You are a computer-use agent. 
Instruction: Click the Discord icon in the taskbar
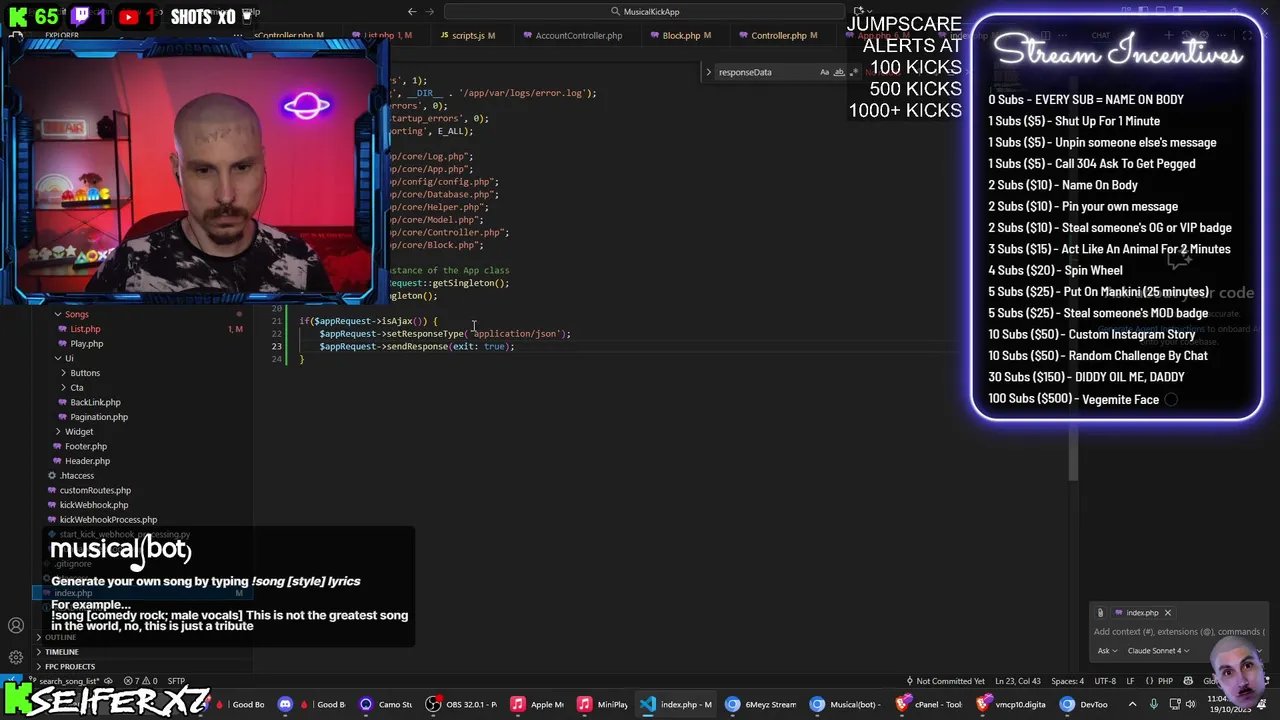pyautogui.click(x=285, y=704)
